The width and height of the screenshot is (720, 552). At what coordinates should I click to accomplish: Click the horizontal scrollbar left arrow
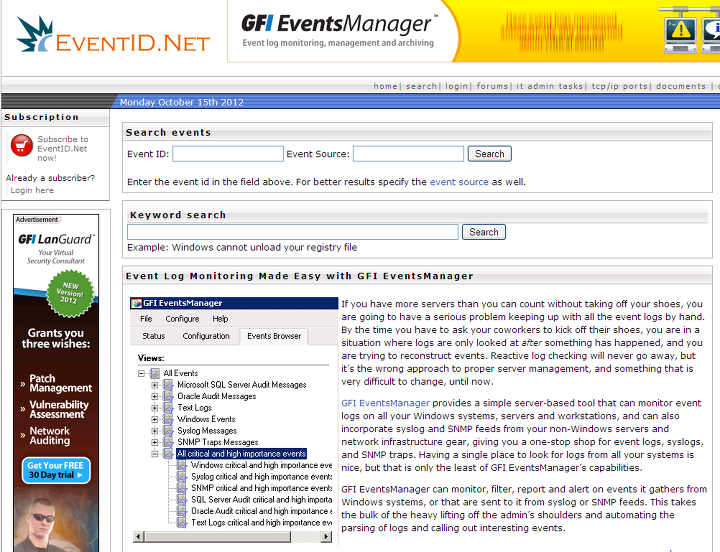[139, 536]
